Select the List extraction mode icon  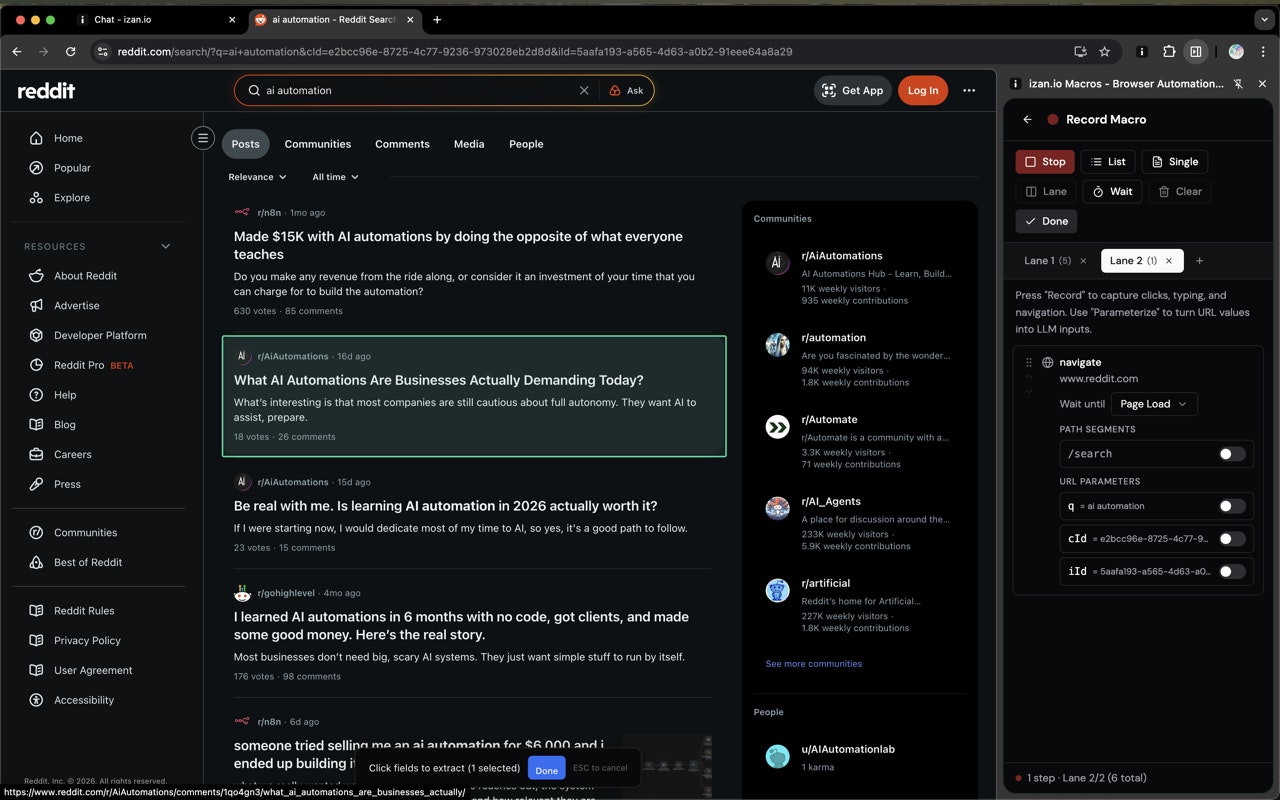click(x=1108, y=161)
